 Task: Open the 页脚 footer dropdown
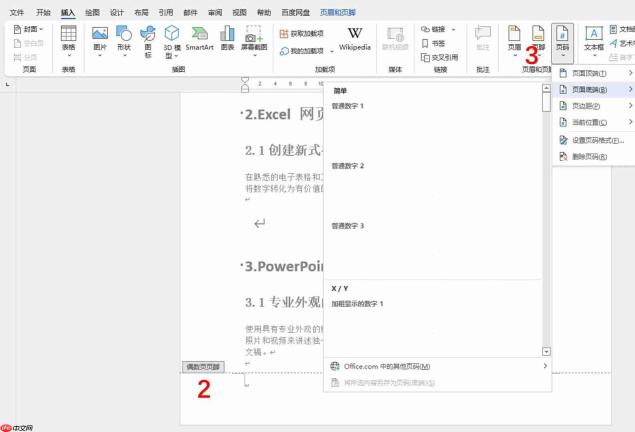pyautogui.click(x=538, y=40)
